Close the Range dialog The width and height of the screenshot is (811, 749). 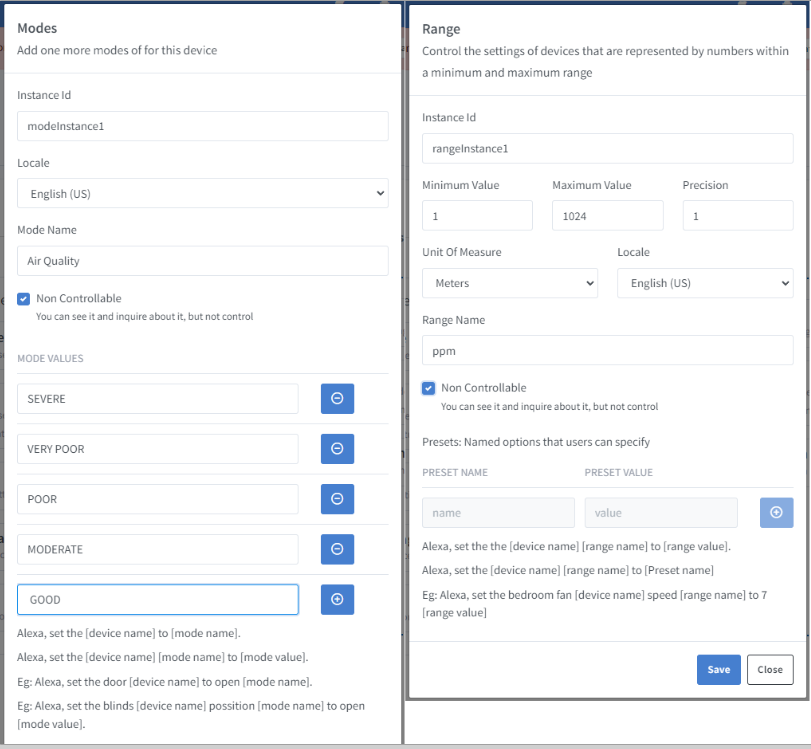769,669
